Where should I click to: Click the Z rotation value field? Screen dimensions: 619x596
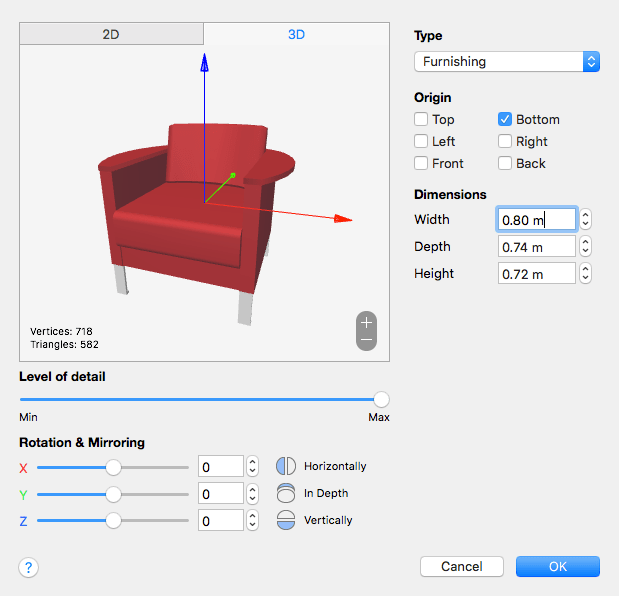[x=221, y=521]
